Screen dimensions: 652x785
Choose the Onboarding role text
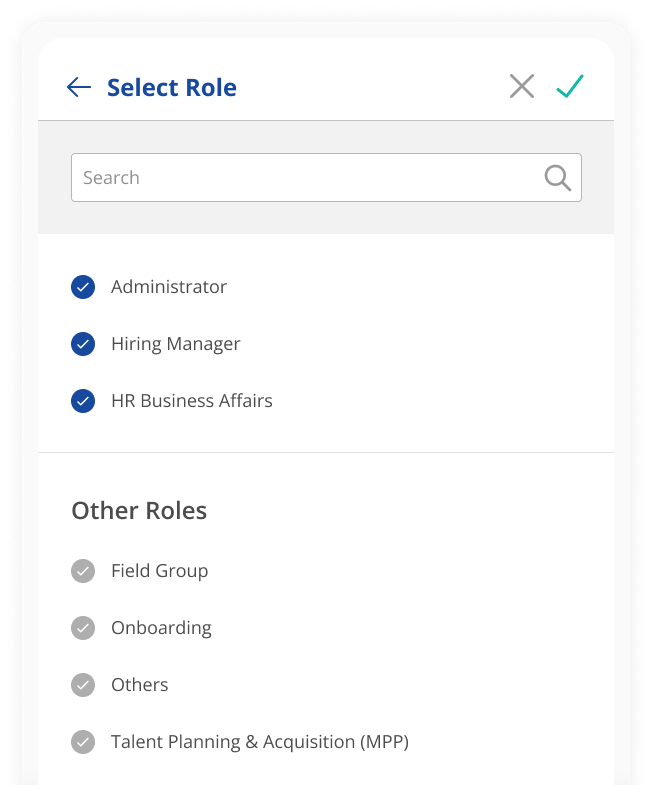(161, 628)
